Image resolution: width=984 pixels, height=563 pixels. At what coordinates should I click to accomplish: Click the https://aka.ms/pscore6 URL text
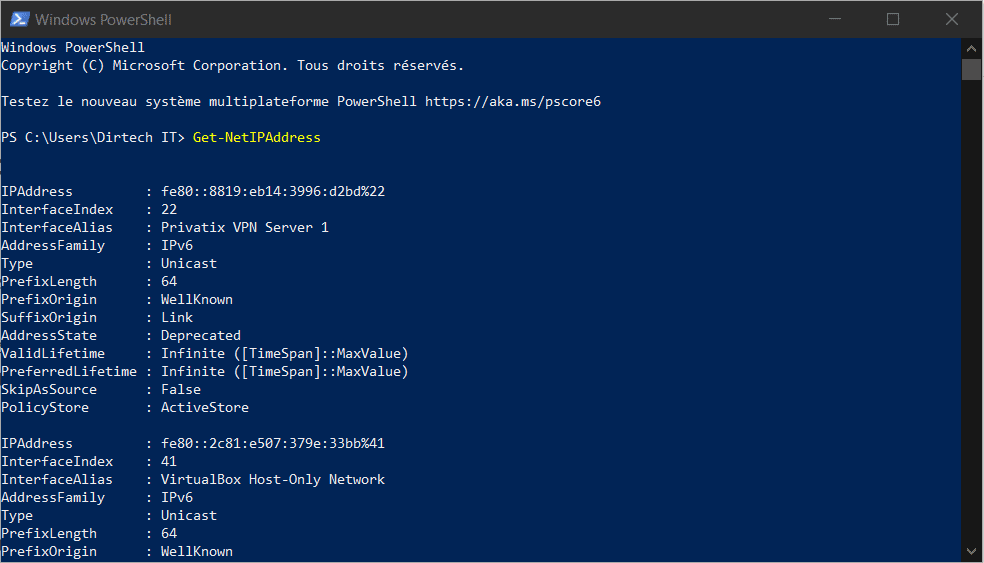click(x=513, y=102)
